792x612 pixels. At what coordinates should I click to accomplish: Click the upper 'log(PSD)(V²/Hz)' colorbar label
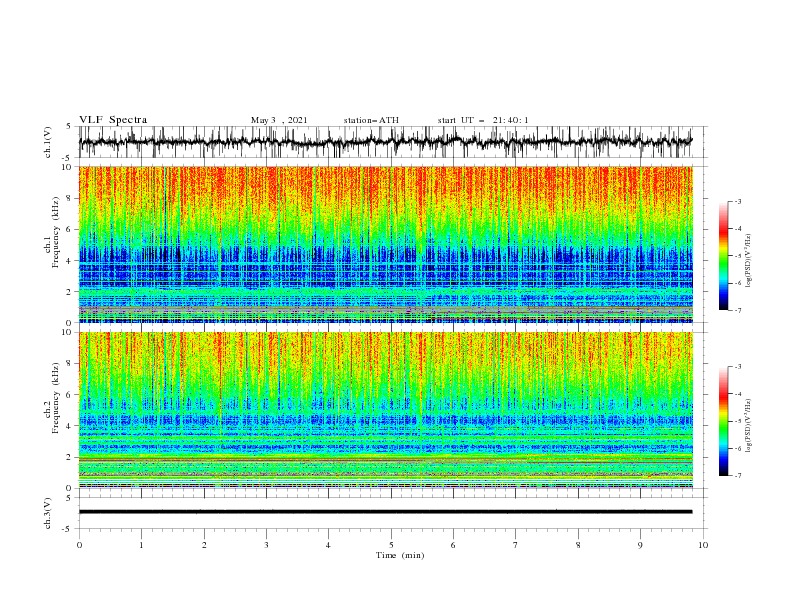[748, 261]
